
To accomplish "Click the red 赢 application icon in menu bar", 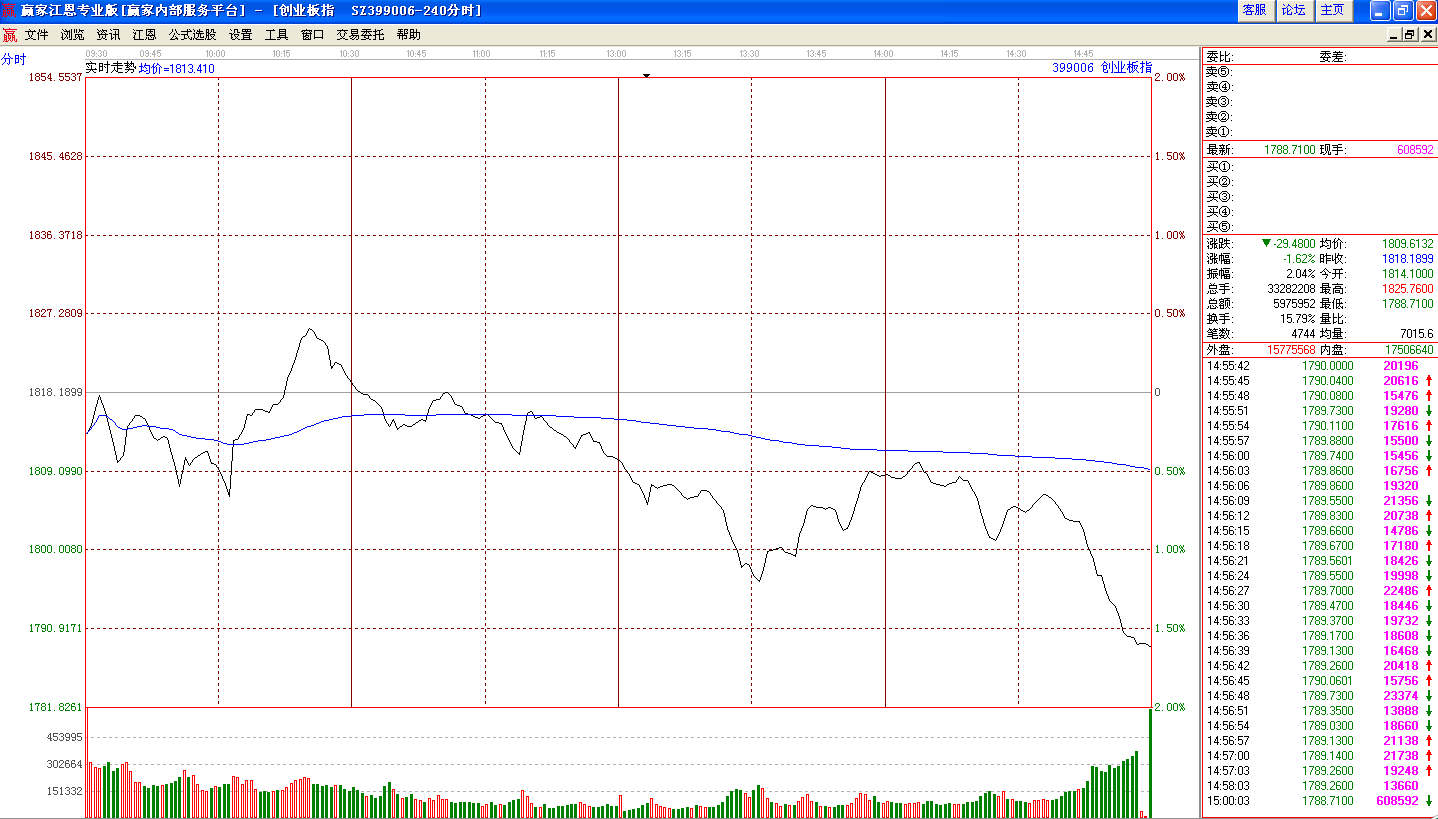I will click(9, 34).
